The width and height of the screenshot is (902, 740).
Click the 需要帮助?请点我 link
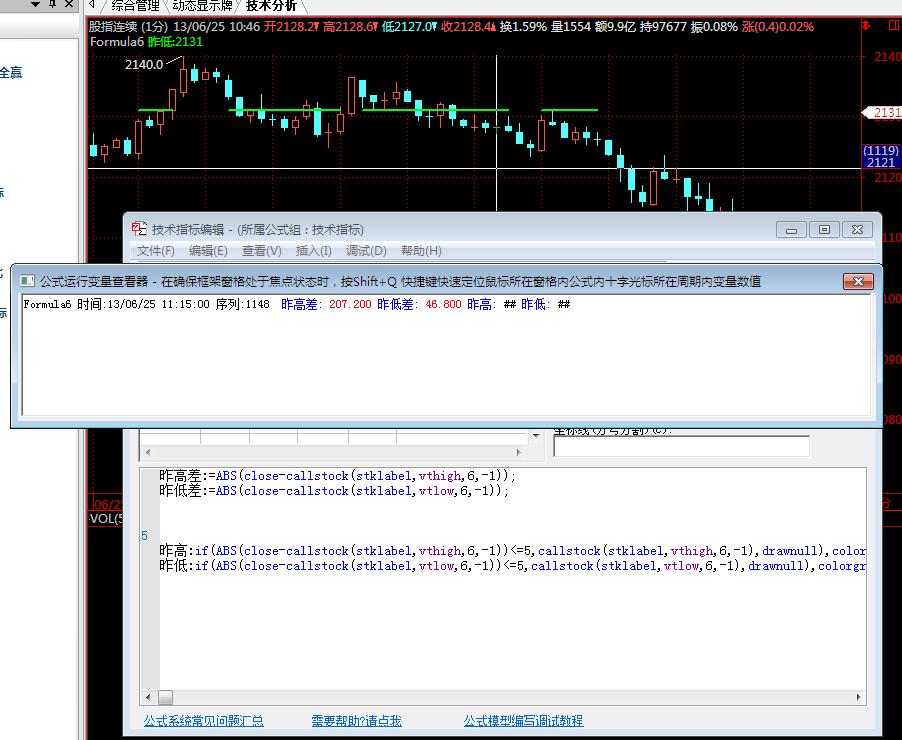pyautogui.click(x=356, y=720)
